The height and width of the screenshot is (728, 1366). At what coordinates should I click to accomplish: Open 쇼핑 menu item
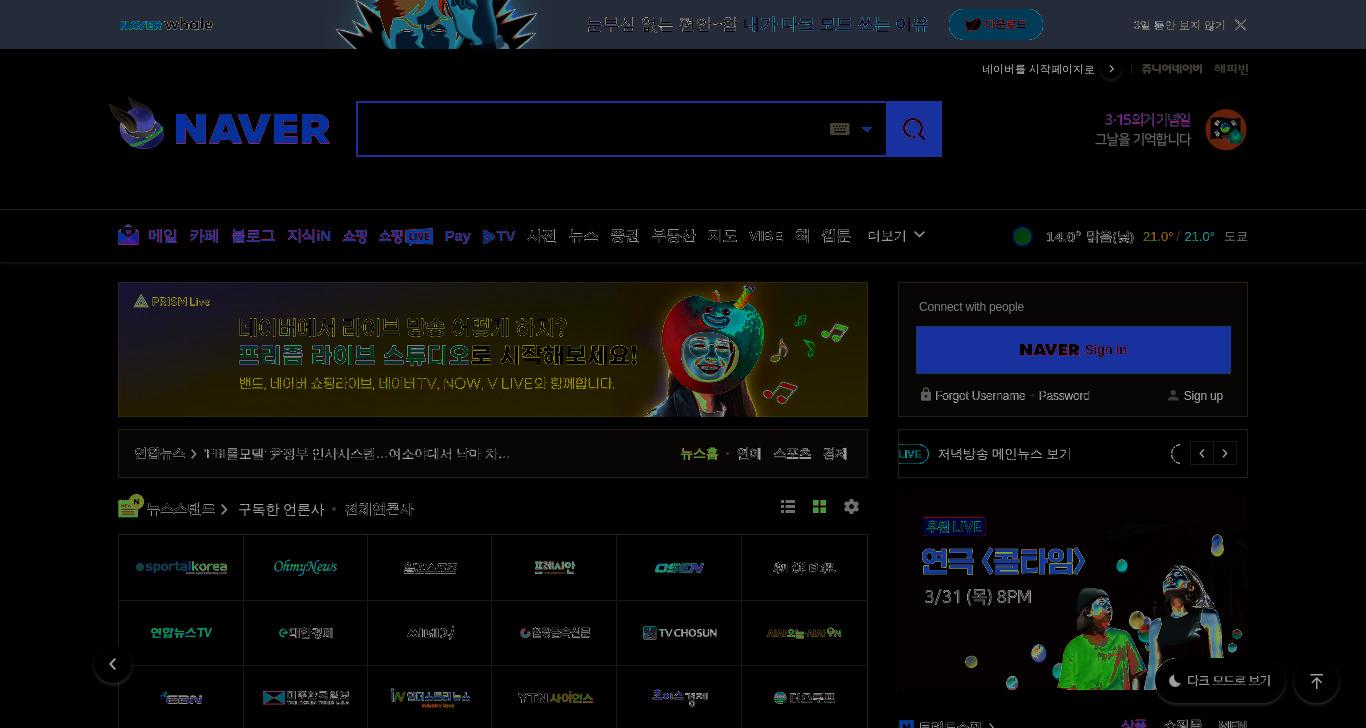[x=355, y=236]
